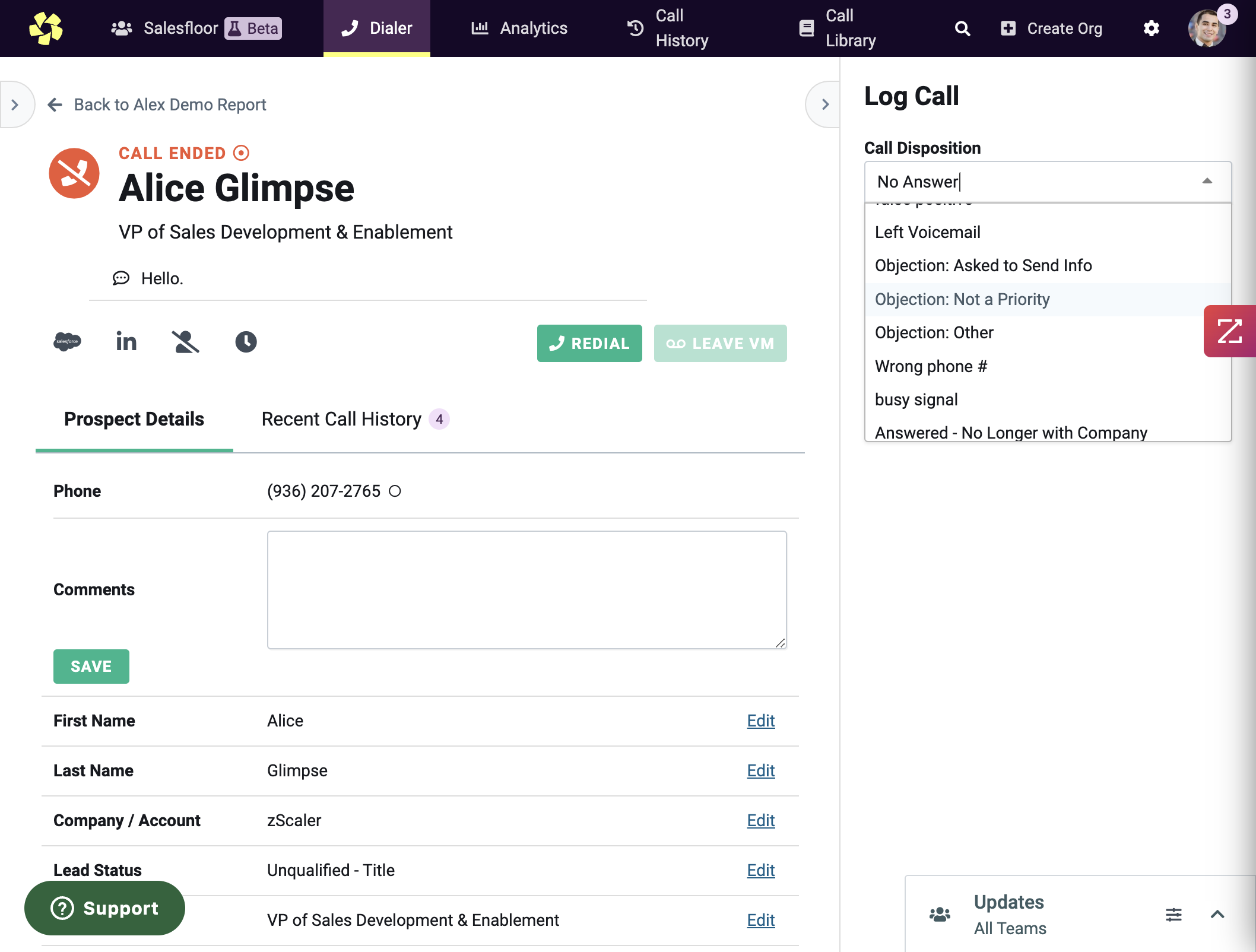
Task: Click the clock schedule icon
Action: tap(246, 342)
